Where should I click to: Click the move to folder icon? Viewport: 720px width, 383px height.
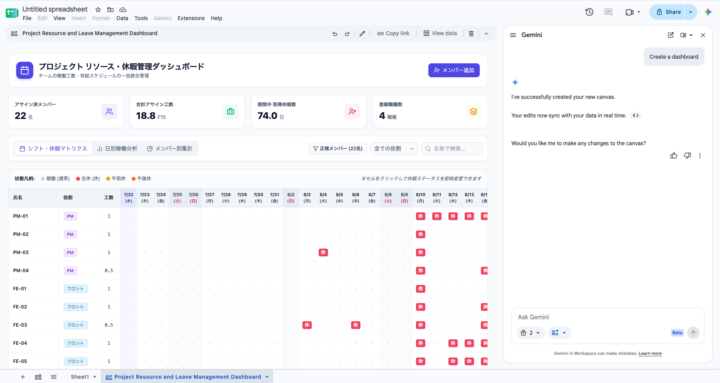(x=110, y=9)
